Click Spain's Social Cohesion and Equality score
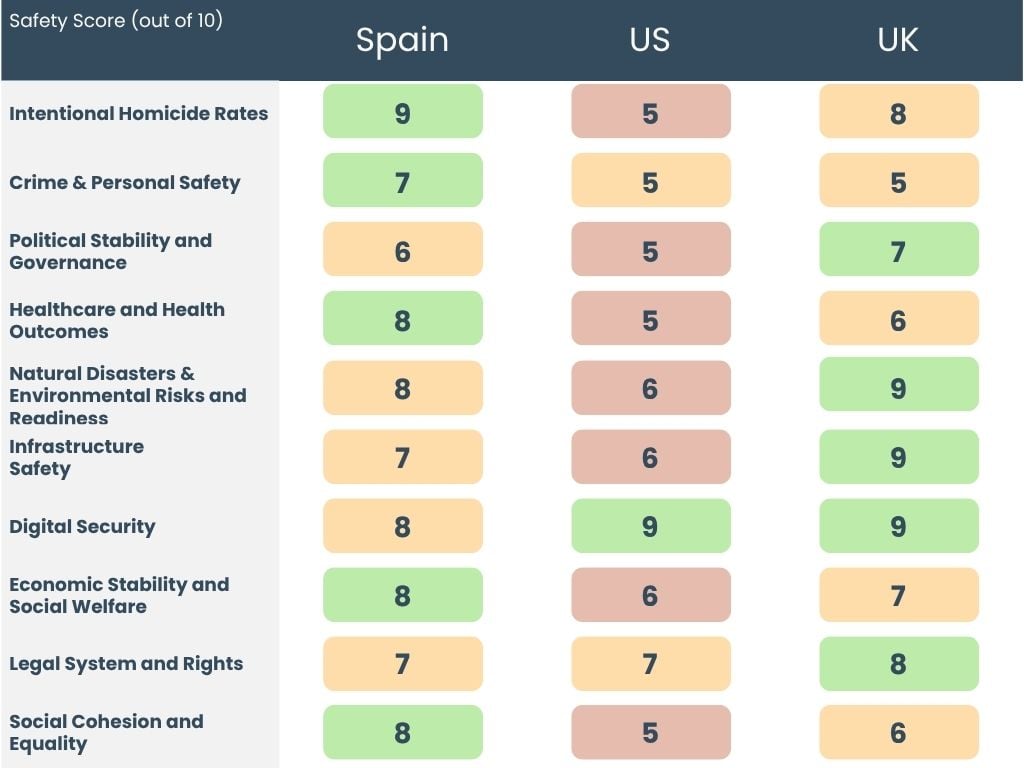The image size is (1024, 768). [x=402, y=732]
